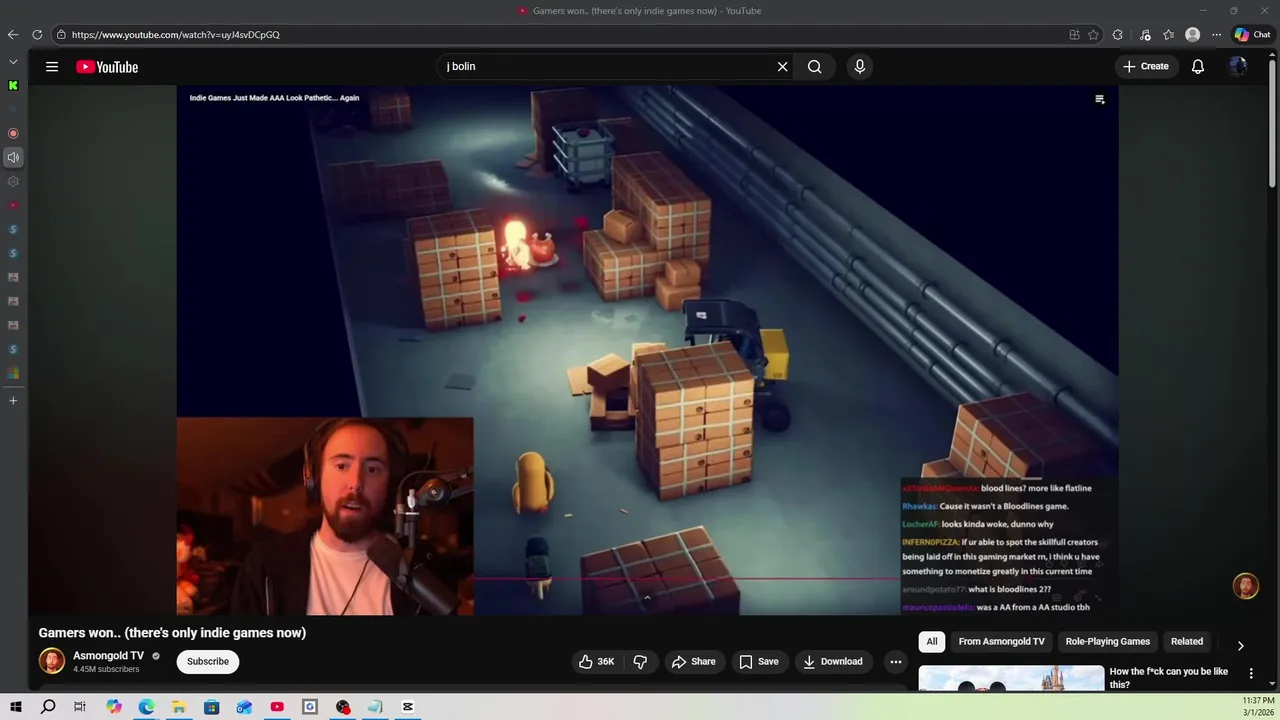Go back with the browser back arrow
Viewport: 1280px width, 720px height.
pos(13,34)
